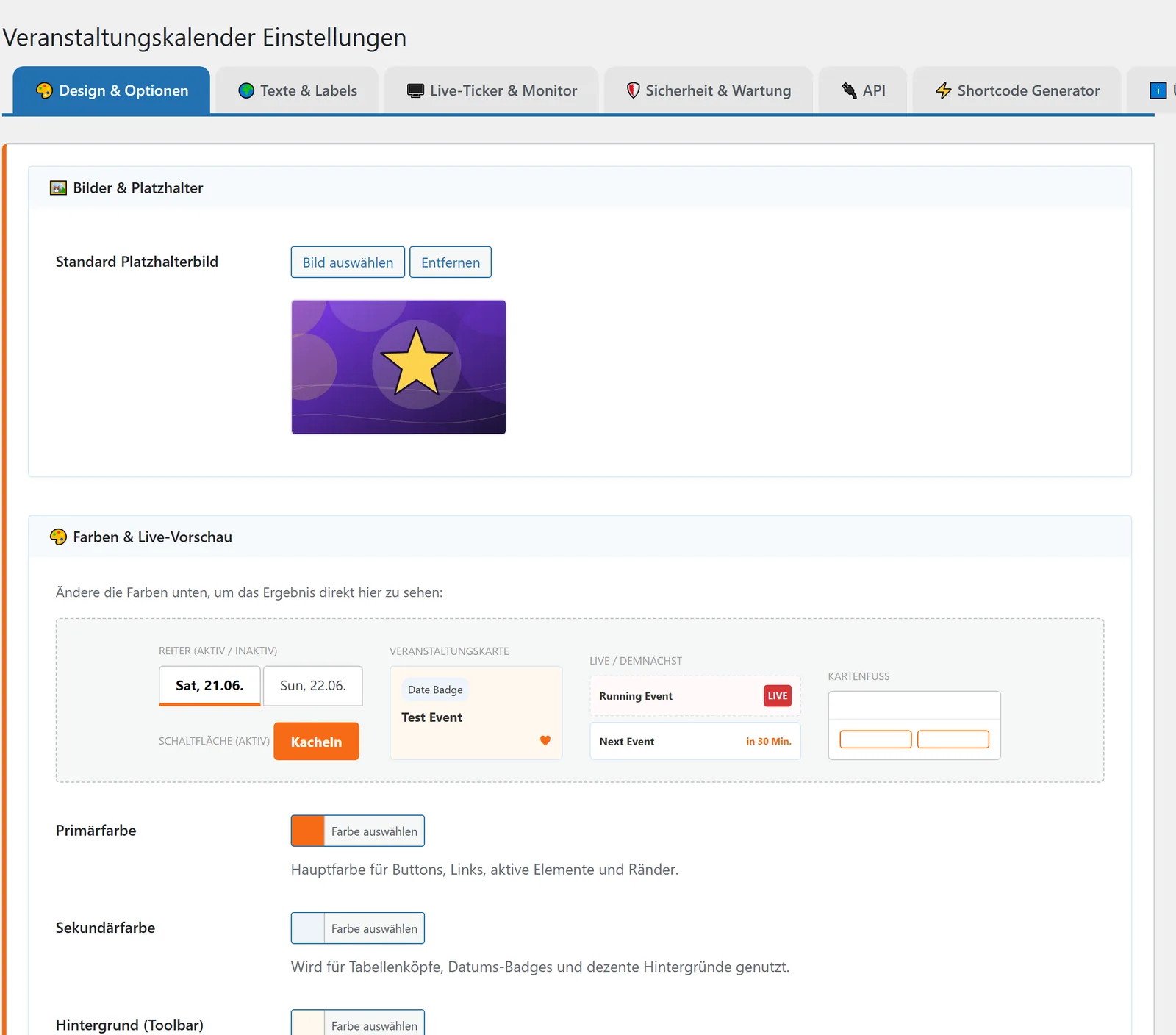Click the palette icon on Design tab
This screenshot has height=1035, width=1176.
[44, 90]
